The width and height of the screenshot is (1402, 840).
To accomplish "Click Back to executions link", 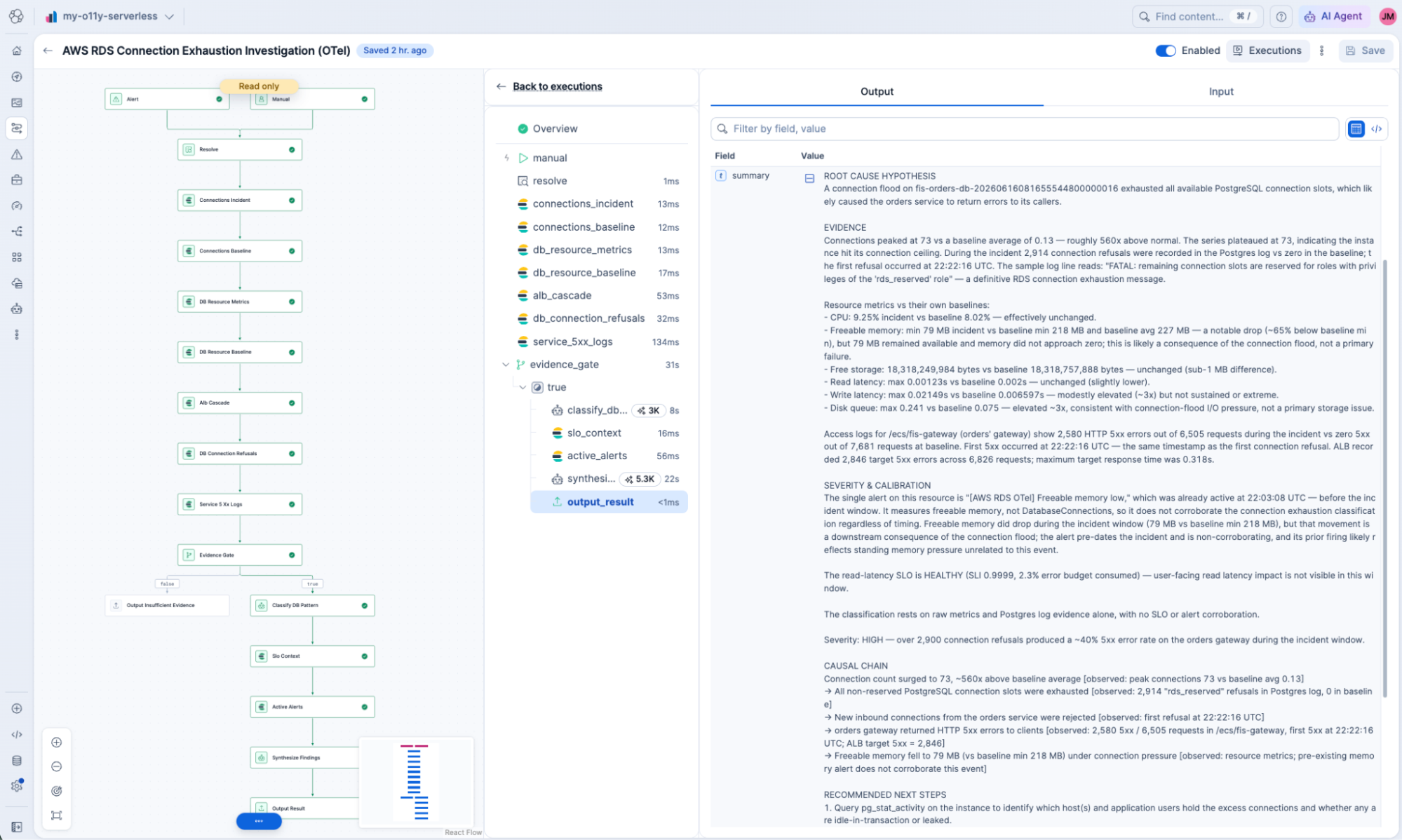I will click(557, 86).
